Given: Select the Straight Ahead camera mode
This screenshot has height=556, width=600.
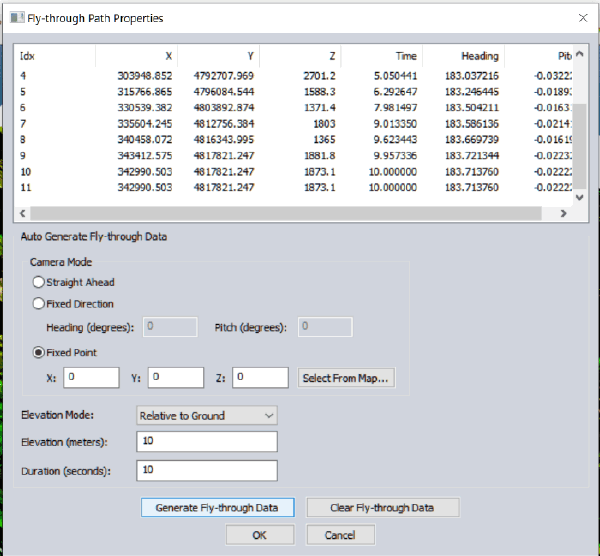Looking at the screenshot, I should pyautogui.click(x=39, y=282).
